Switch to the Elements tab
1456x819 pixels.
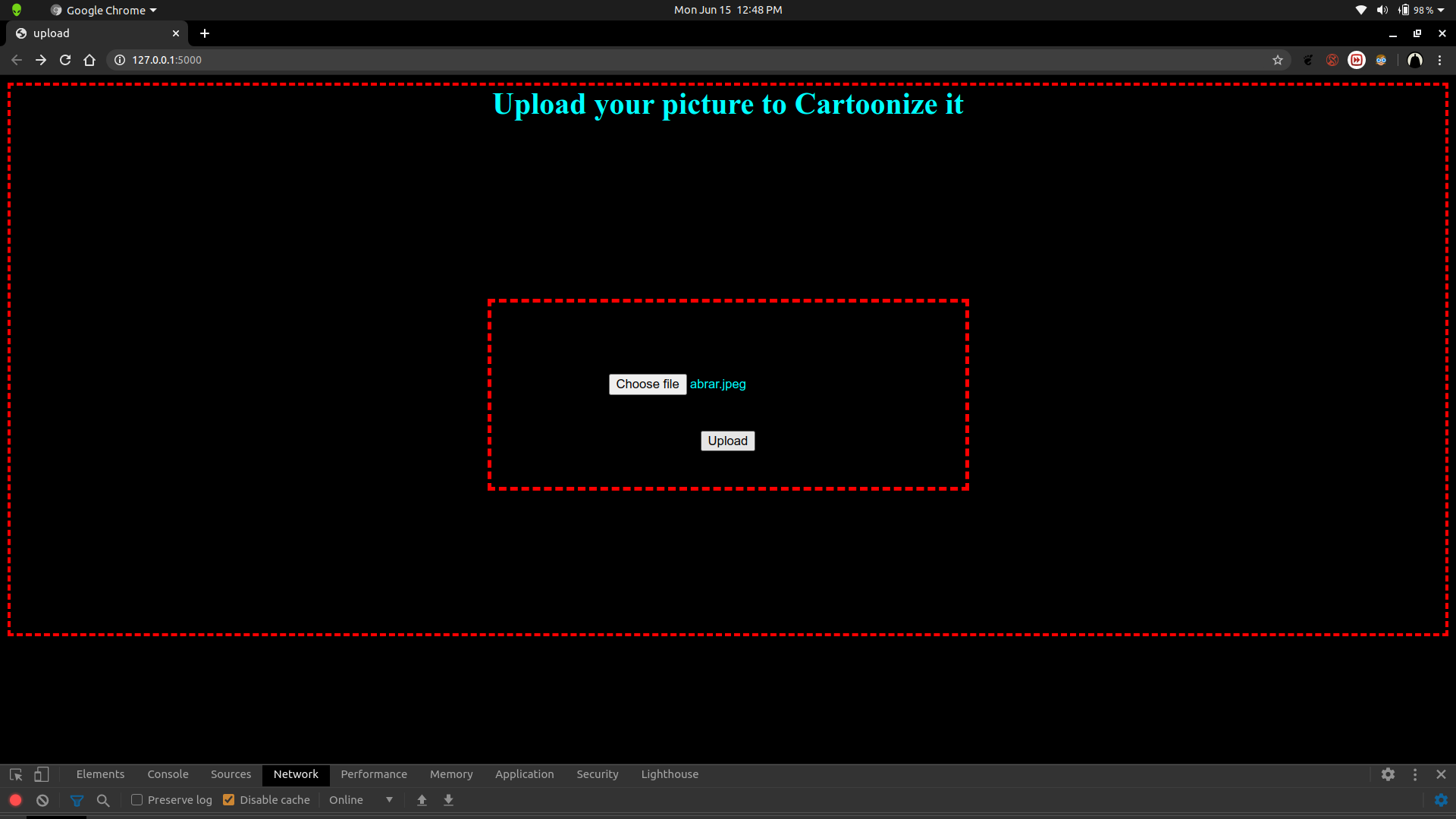tap(100, 774)
